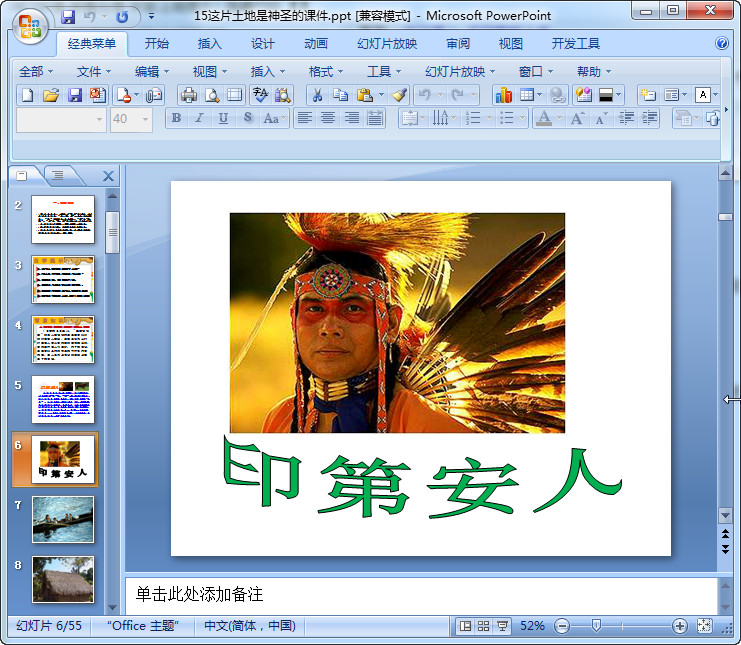Open the font name combo box
Screen dimensions: 741x645
[x=61, y=119]
